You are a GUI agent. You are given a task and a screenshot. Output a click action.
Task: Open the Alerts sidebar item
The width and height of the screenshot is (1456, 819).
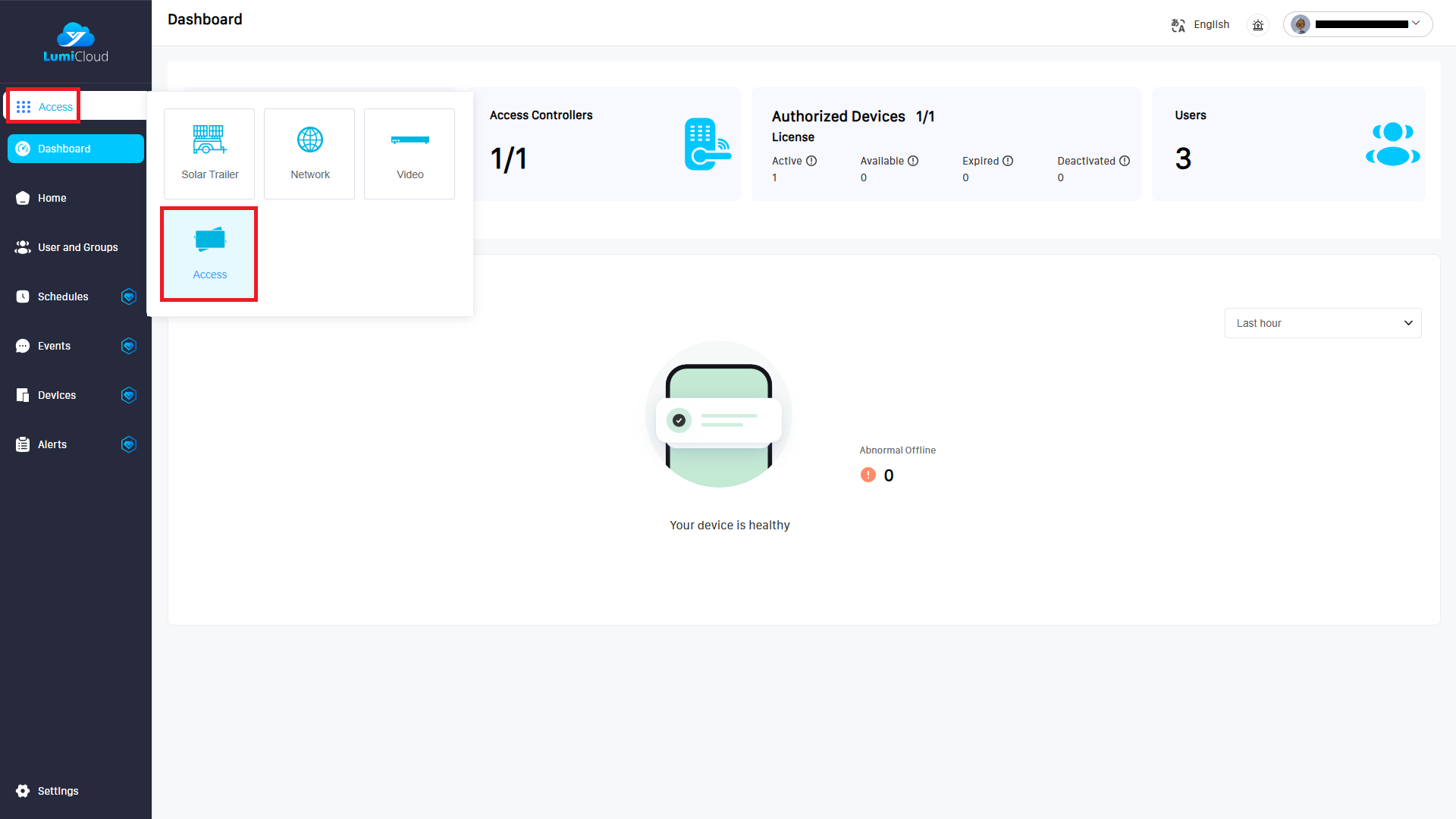pyautogui.click(x=52, y=444)
